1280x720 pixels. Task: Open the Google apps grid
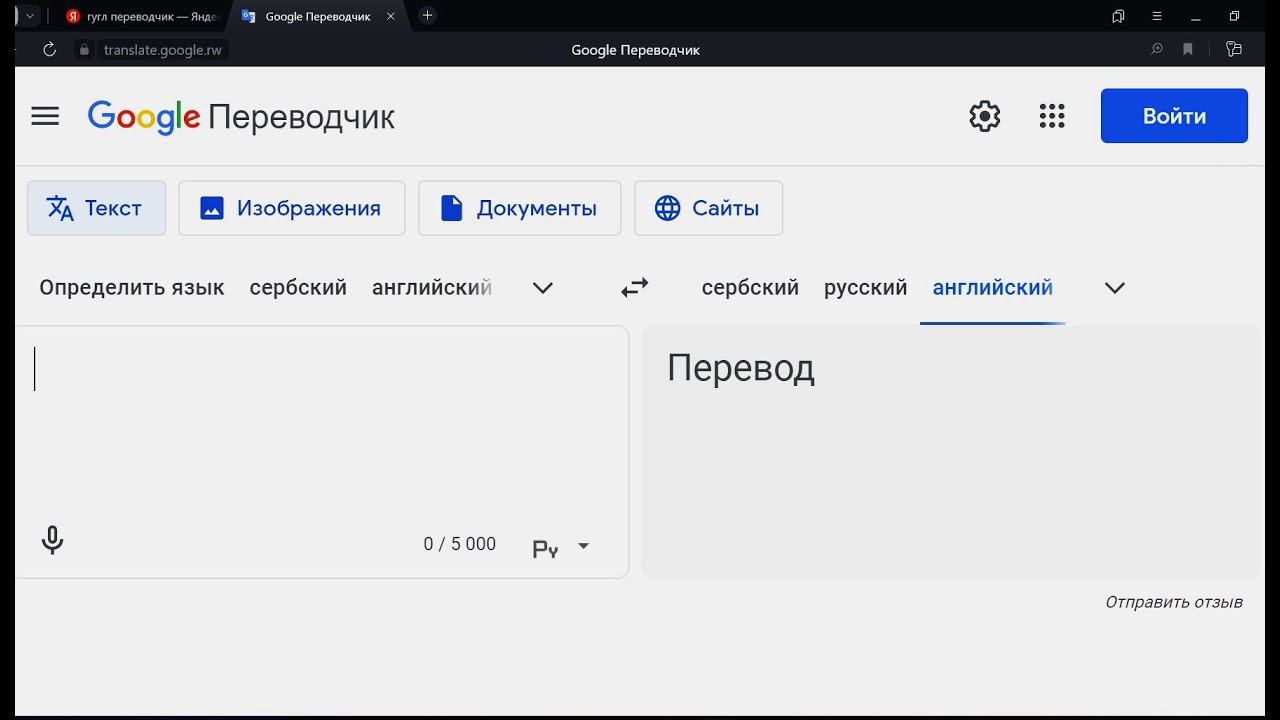tap(1052, 116)
